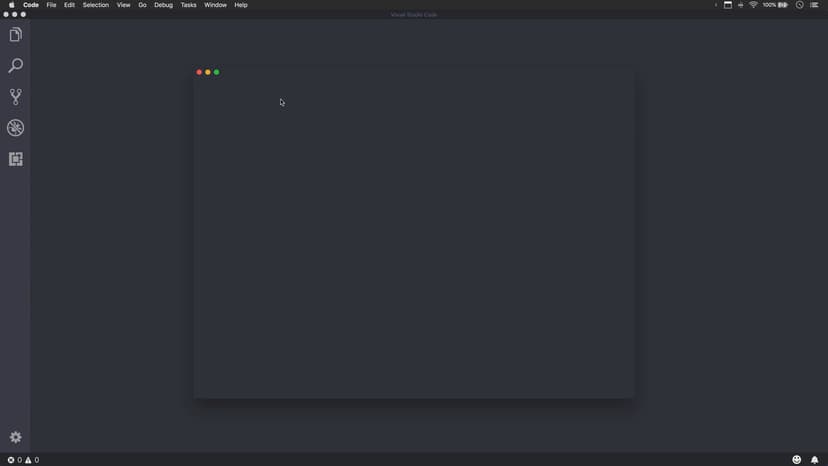The image size is (828, 466).
Task: Open the File menu
Action: coord(51,5)
